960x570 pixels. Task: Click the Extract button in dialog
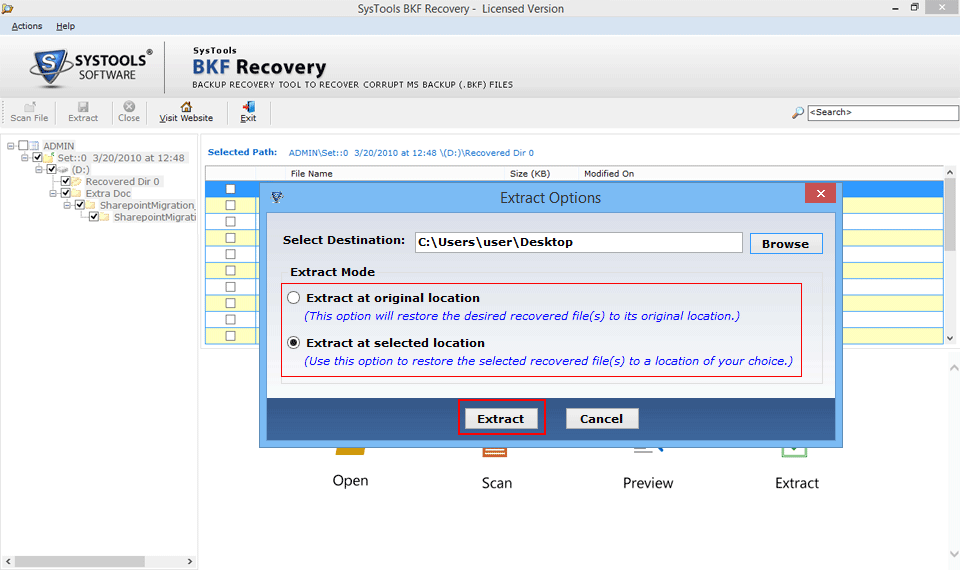501,419
